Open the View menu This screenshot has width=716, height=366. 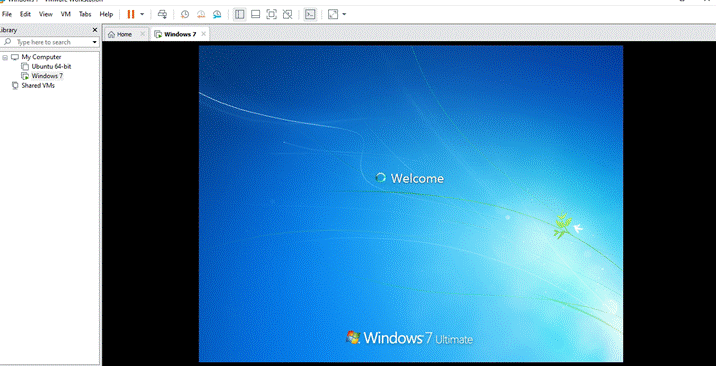pyautogui.click(x=46, y=14)
